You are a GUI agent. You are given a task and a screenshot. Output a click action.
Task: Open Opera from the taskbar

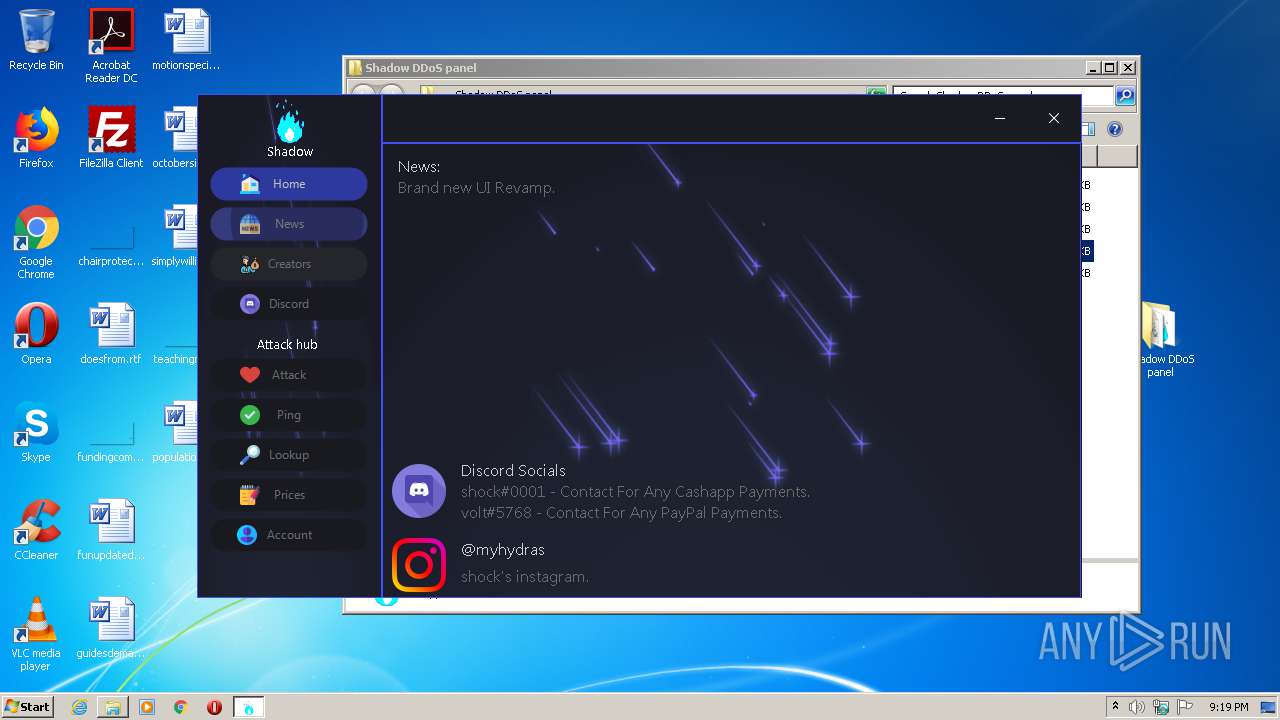coord(214,707)
